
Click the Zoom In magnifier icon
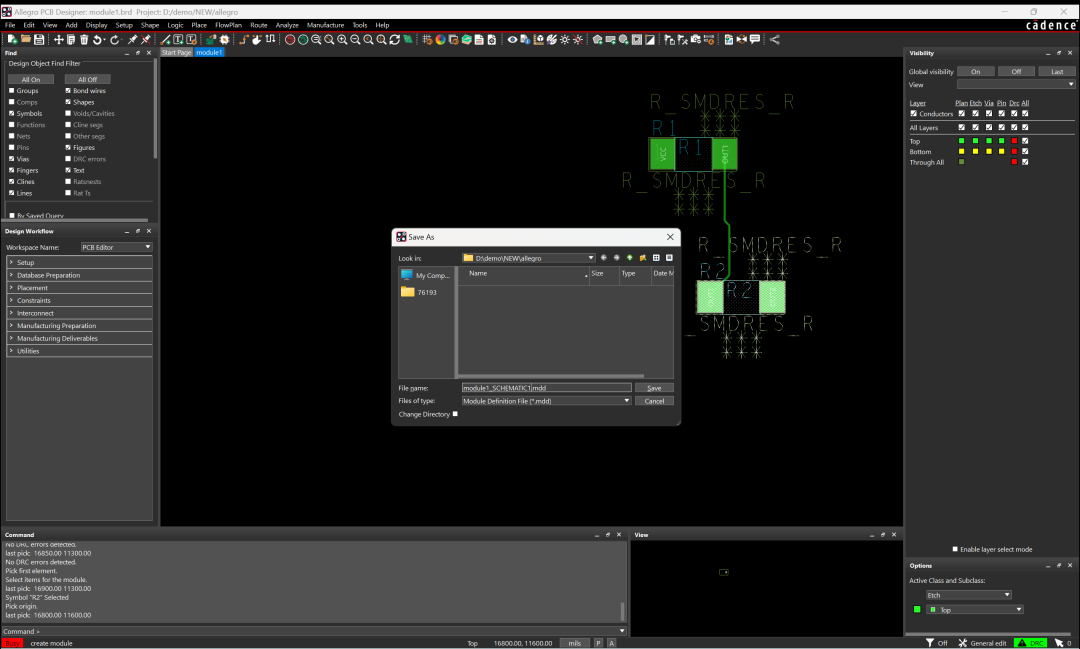[x=343, y=39]
